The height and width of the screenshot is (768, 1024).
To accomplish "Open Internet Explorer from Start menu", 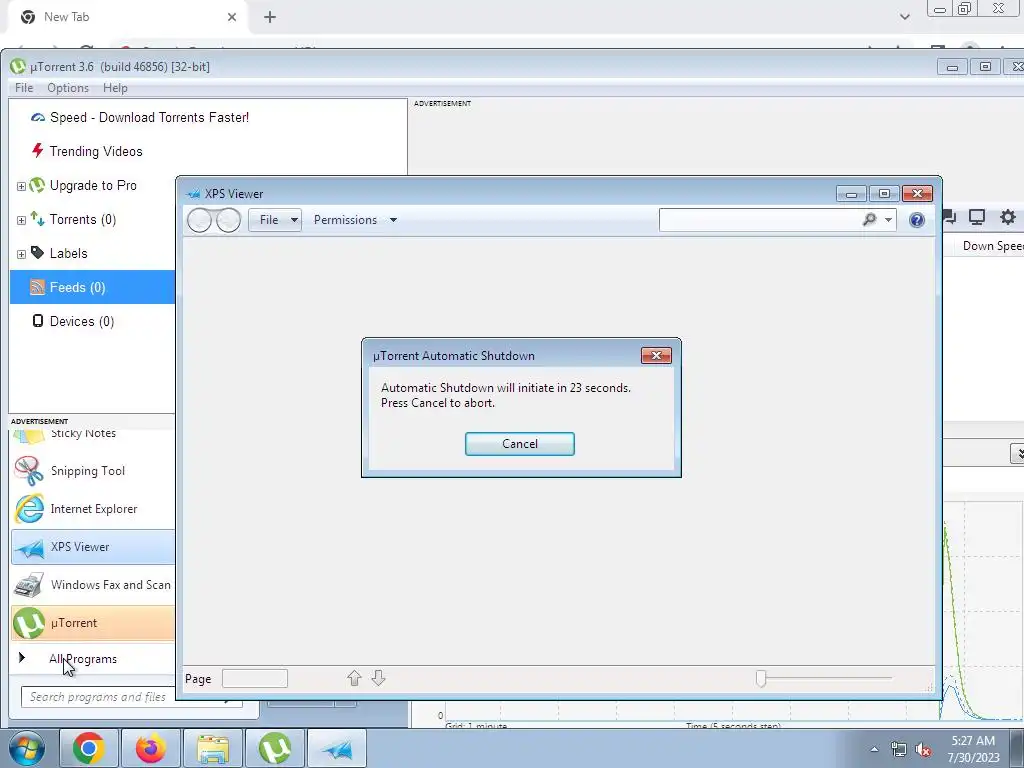I will (x=93, y=509).
